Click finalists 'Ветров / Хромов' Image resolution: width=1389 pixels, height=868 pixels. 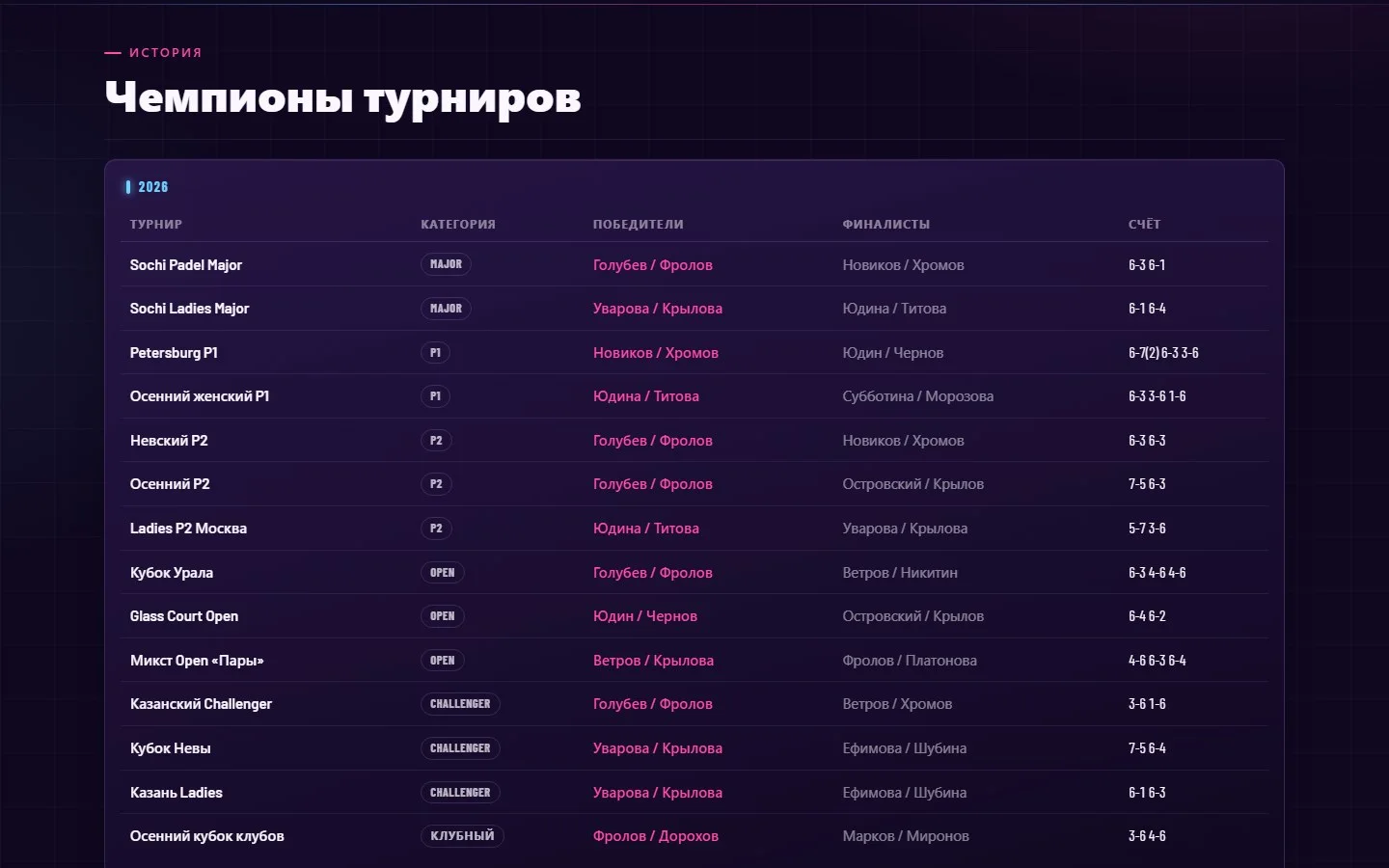(898, 704)
